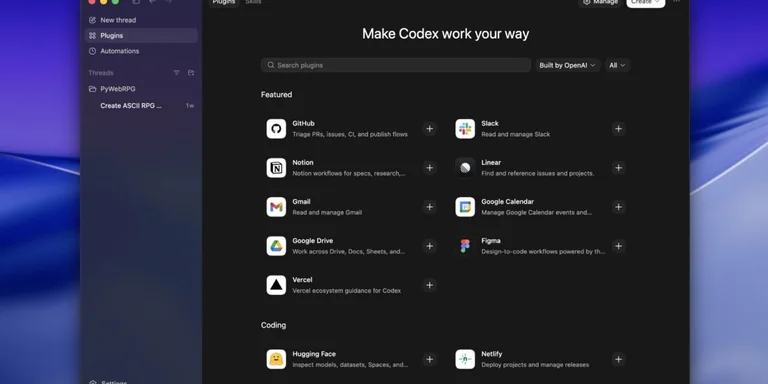Add the Figma plugin with its plus button

(x=619, y=246)
